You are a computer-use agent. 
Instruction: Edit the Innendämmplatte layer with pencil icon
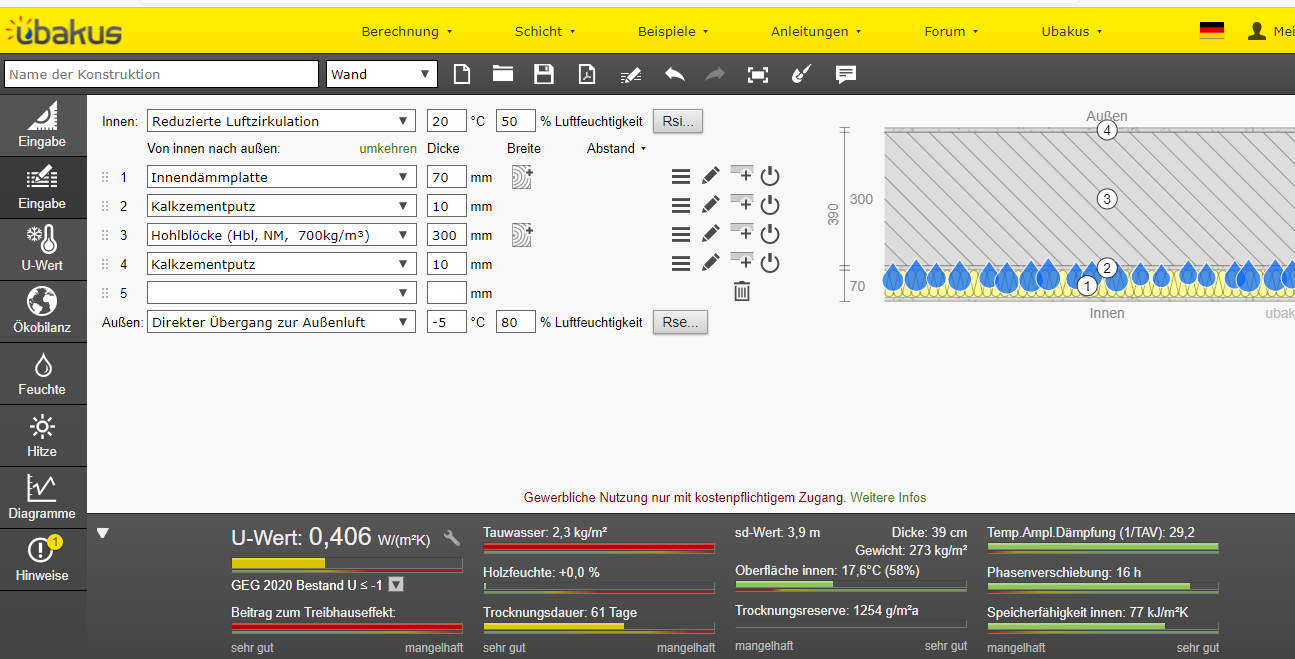pos(710,177)
